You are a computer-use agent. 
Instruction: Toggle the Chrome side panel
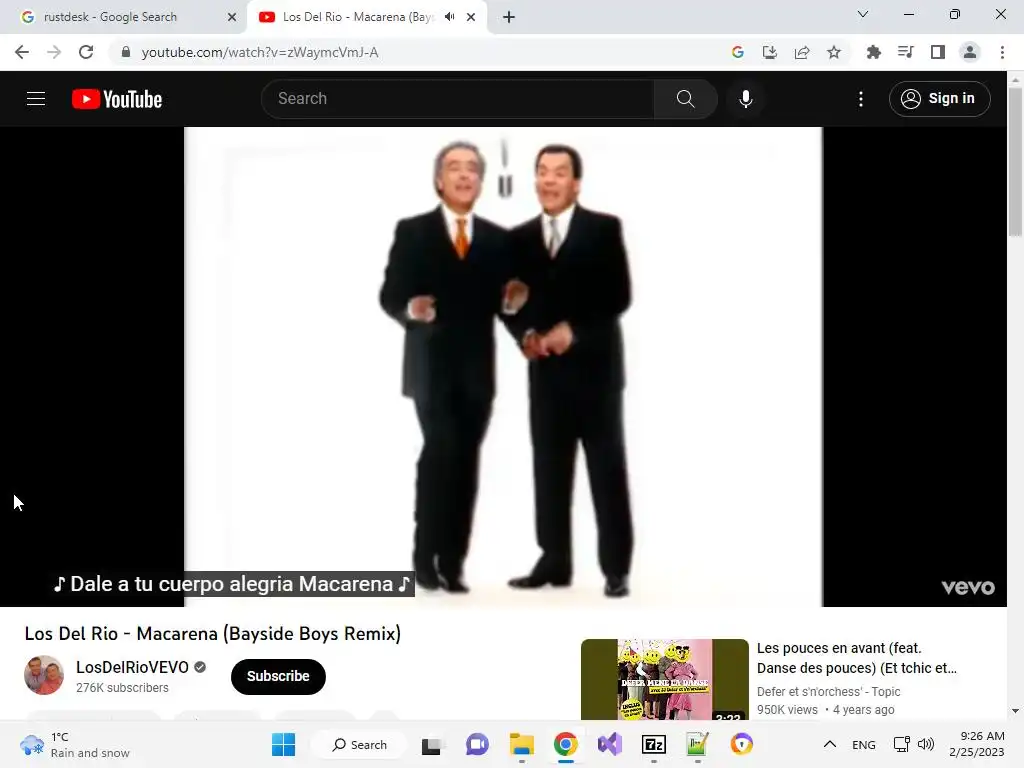938,52
